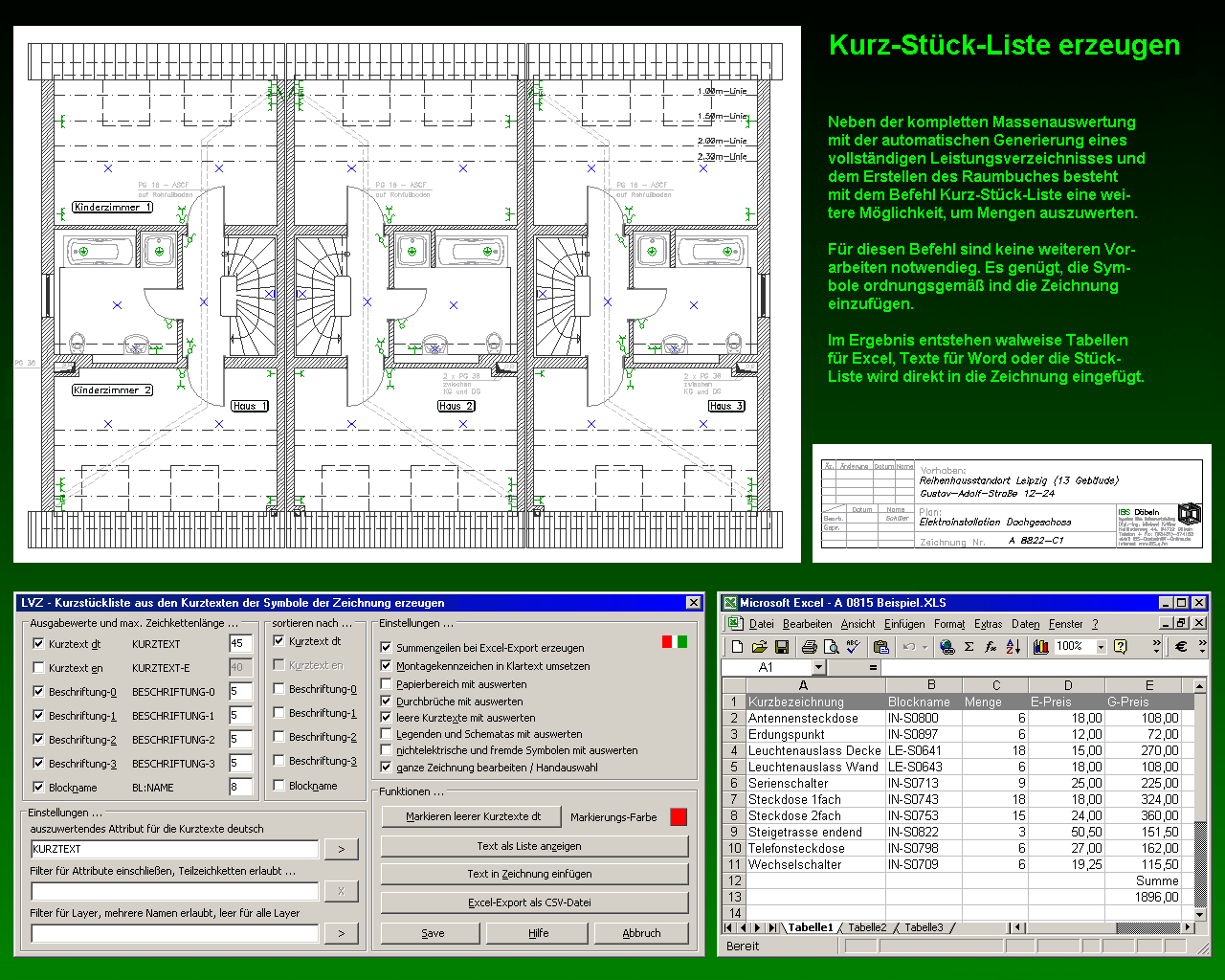Open the Bearbeiten menu
Screen dimensions: 1225x980
coord(808,624)
